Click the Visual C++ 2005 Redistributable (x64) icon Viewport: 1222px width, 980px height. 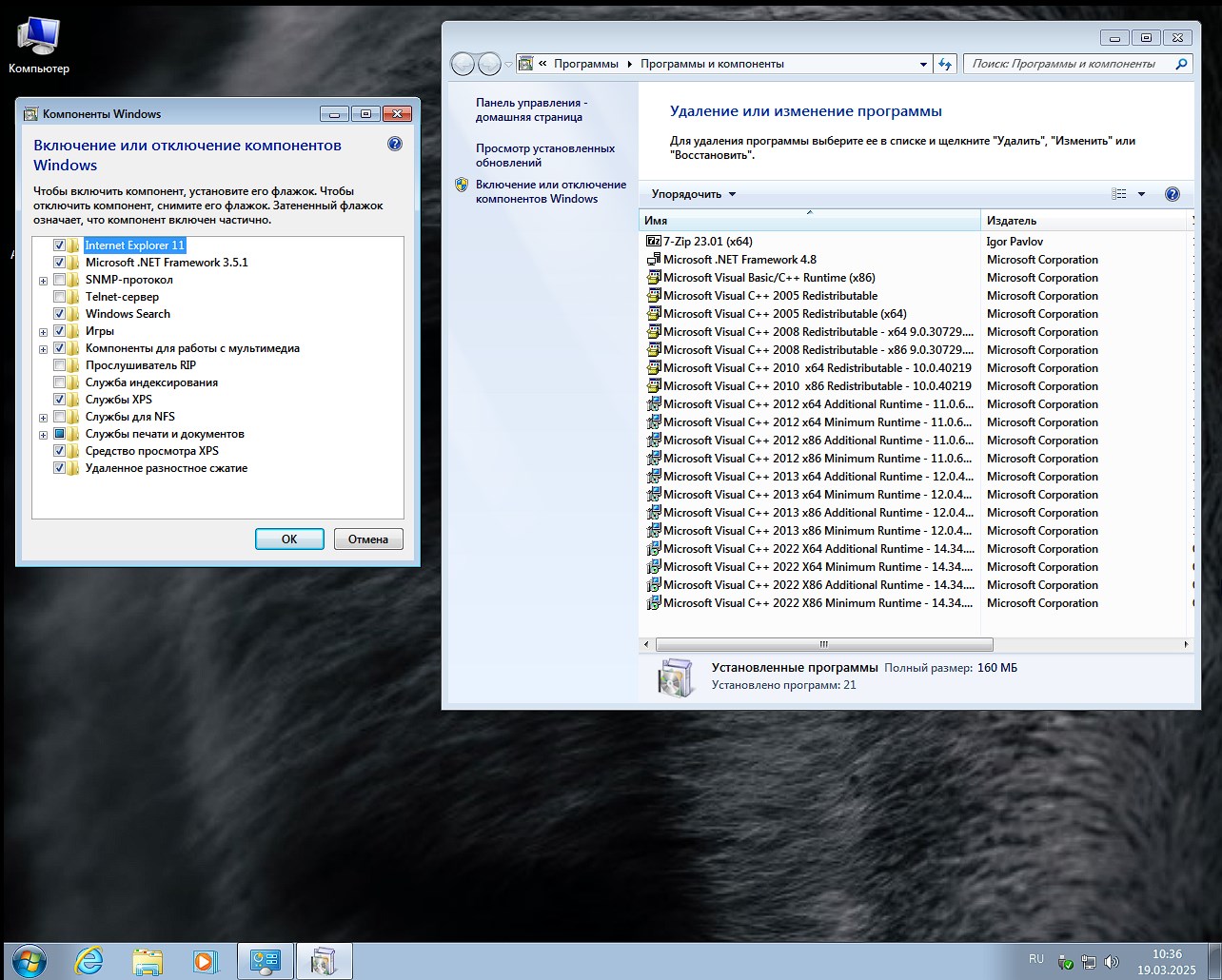(653, 314)
